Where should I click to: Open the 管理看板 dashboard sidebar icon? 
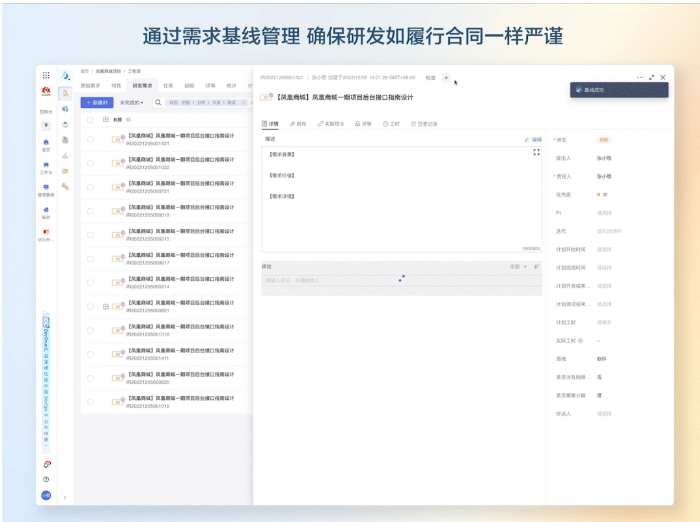(x=46, y=187)
